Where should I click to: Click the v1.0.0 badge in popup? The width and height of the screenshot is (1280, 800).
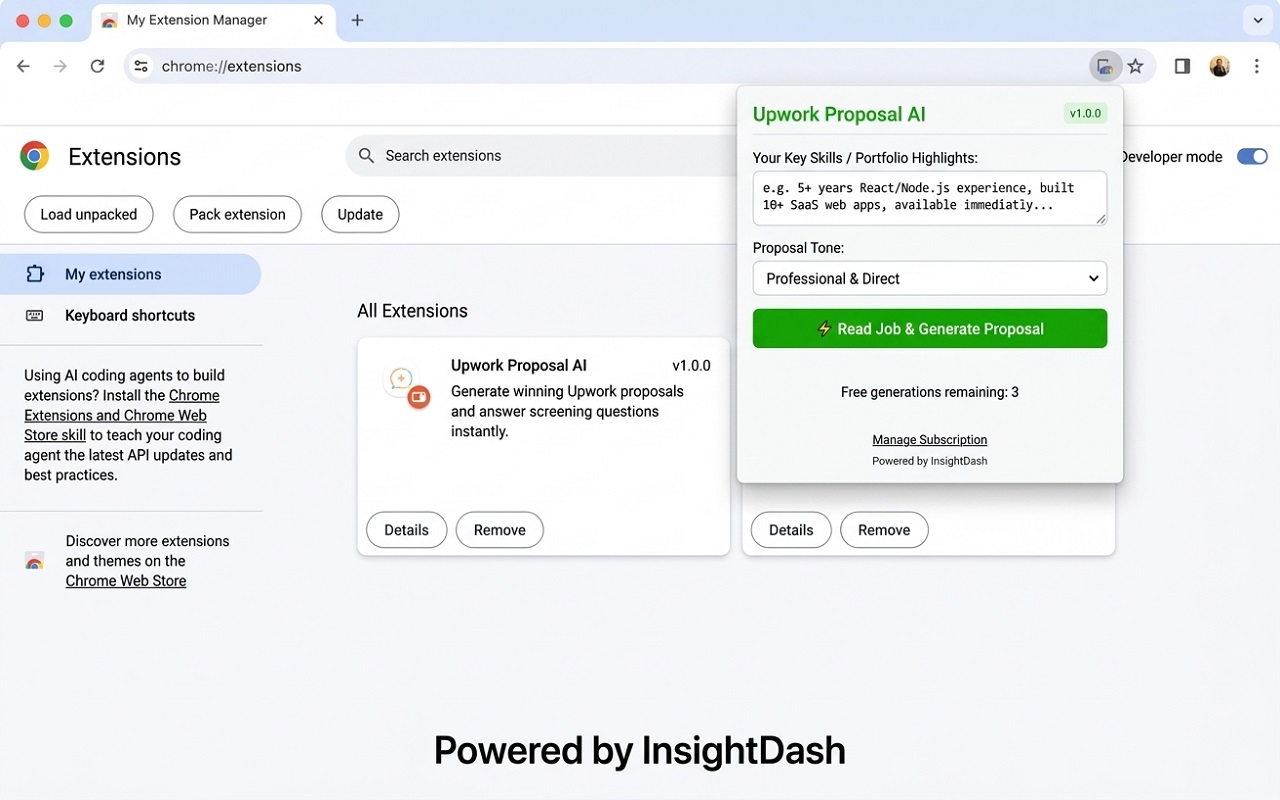pos(1085,113)
